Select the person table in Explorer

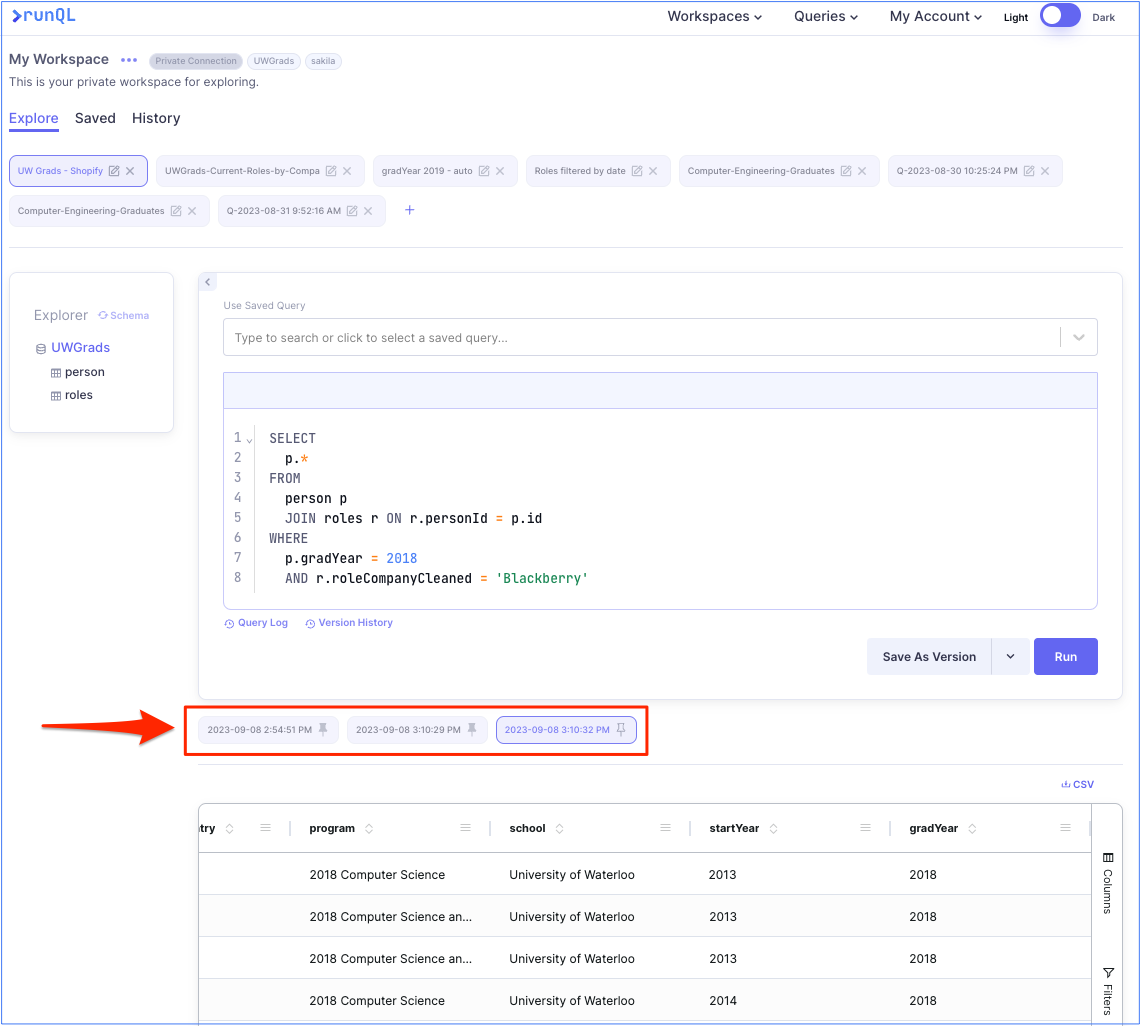pos(84,372)
